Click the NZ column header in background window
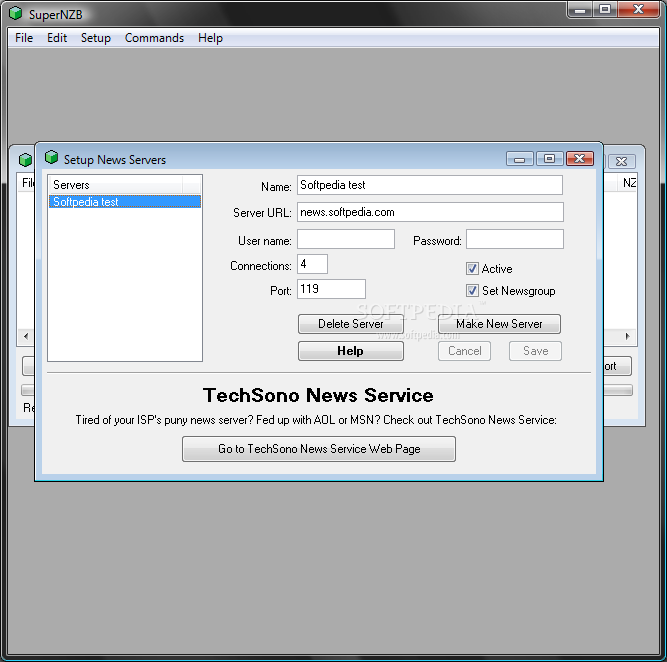The width and height of the screenshot is (667, 662). pos(629,183)
